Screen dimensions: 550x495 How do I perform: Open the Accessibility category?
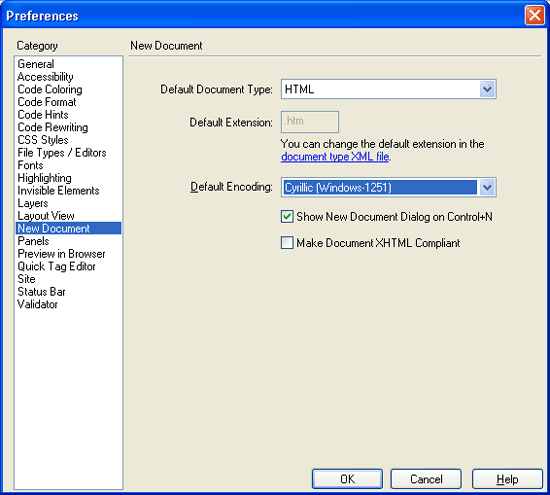click(45, 76)
